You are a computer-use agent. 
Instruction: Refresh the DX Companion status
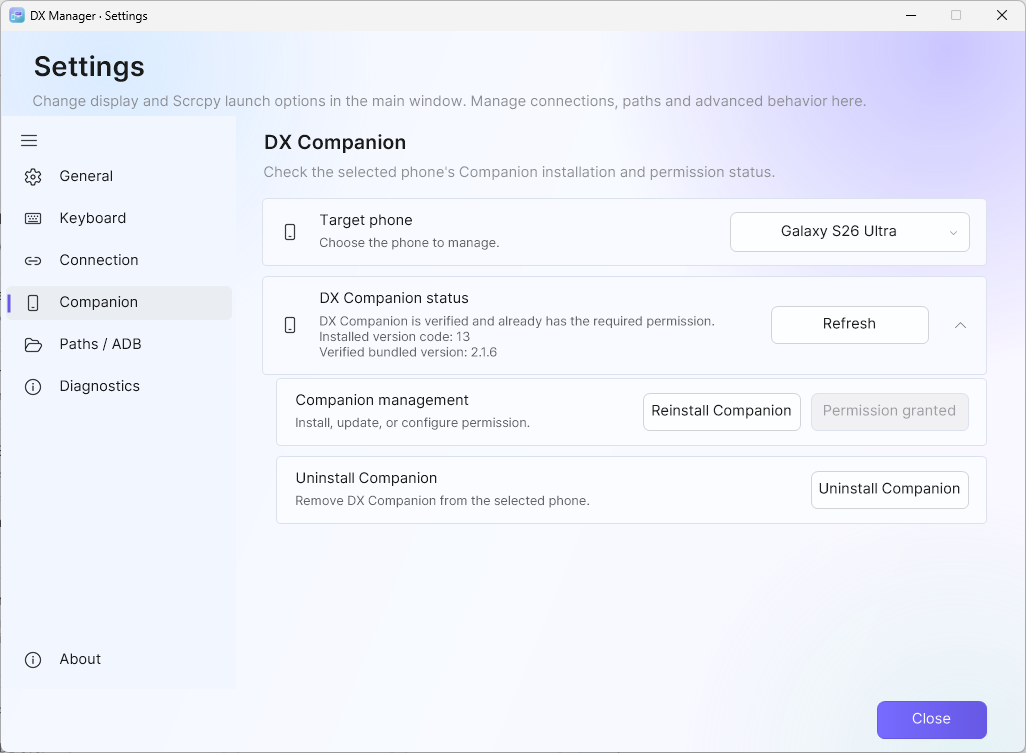tap(849, 324)
